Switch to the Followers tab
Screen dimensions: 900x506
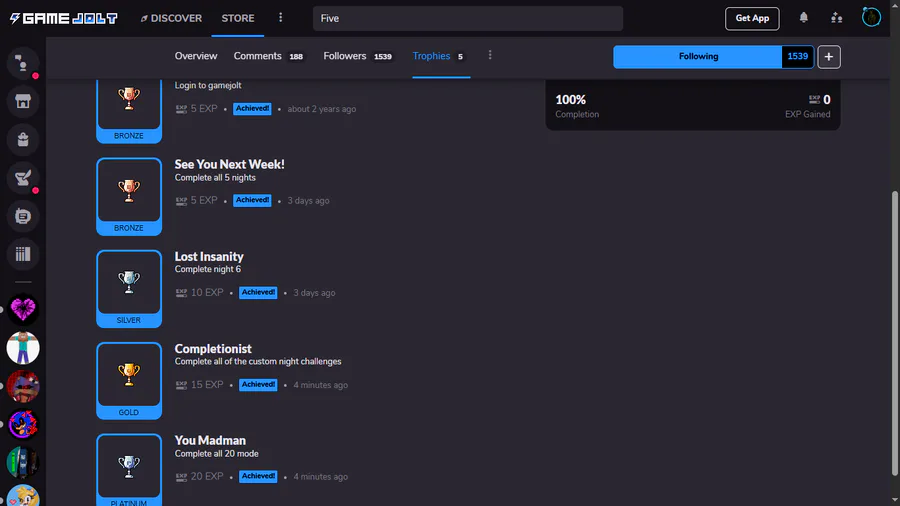click(357, 56)
